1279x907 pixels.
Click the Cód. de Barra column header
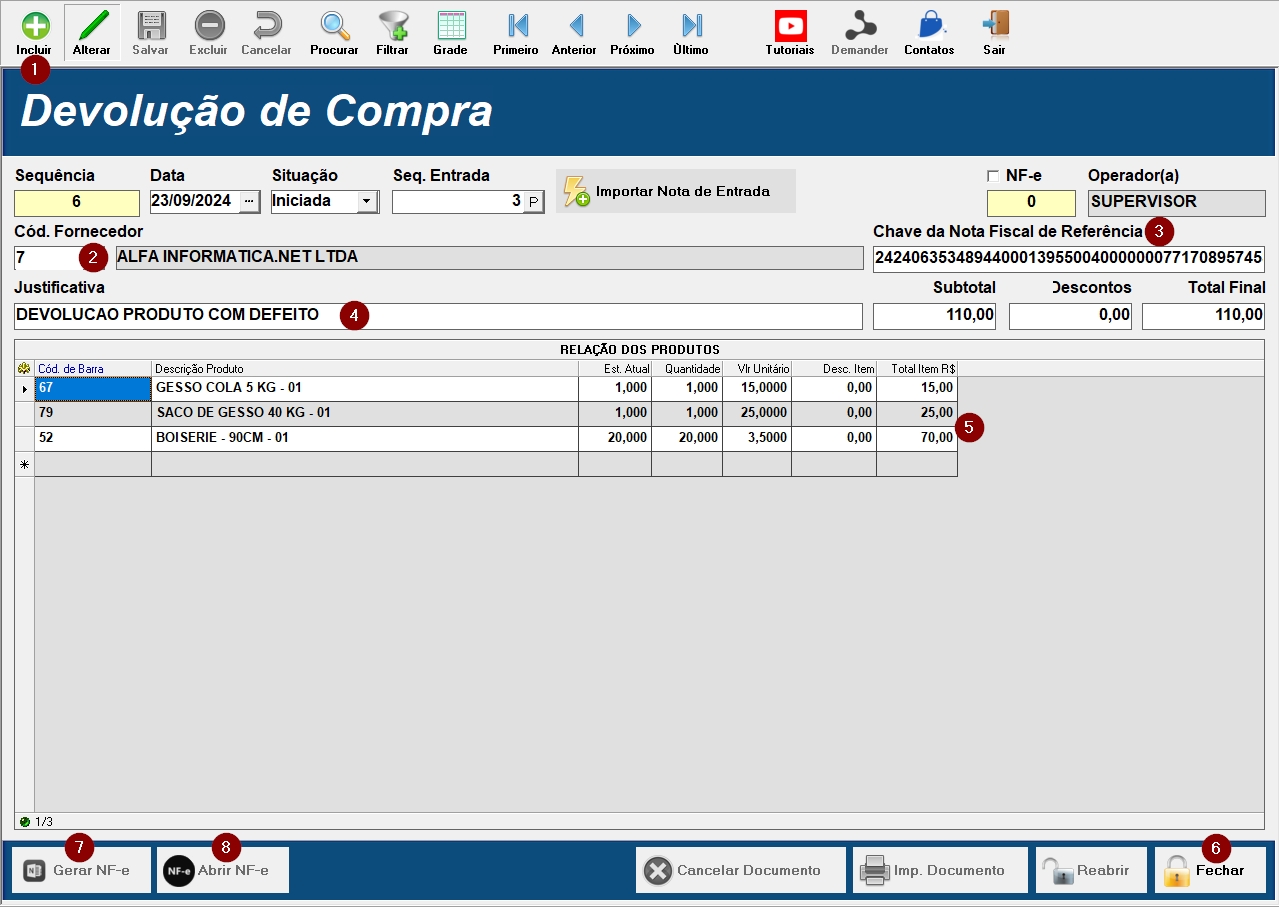pos(92,369)
